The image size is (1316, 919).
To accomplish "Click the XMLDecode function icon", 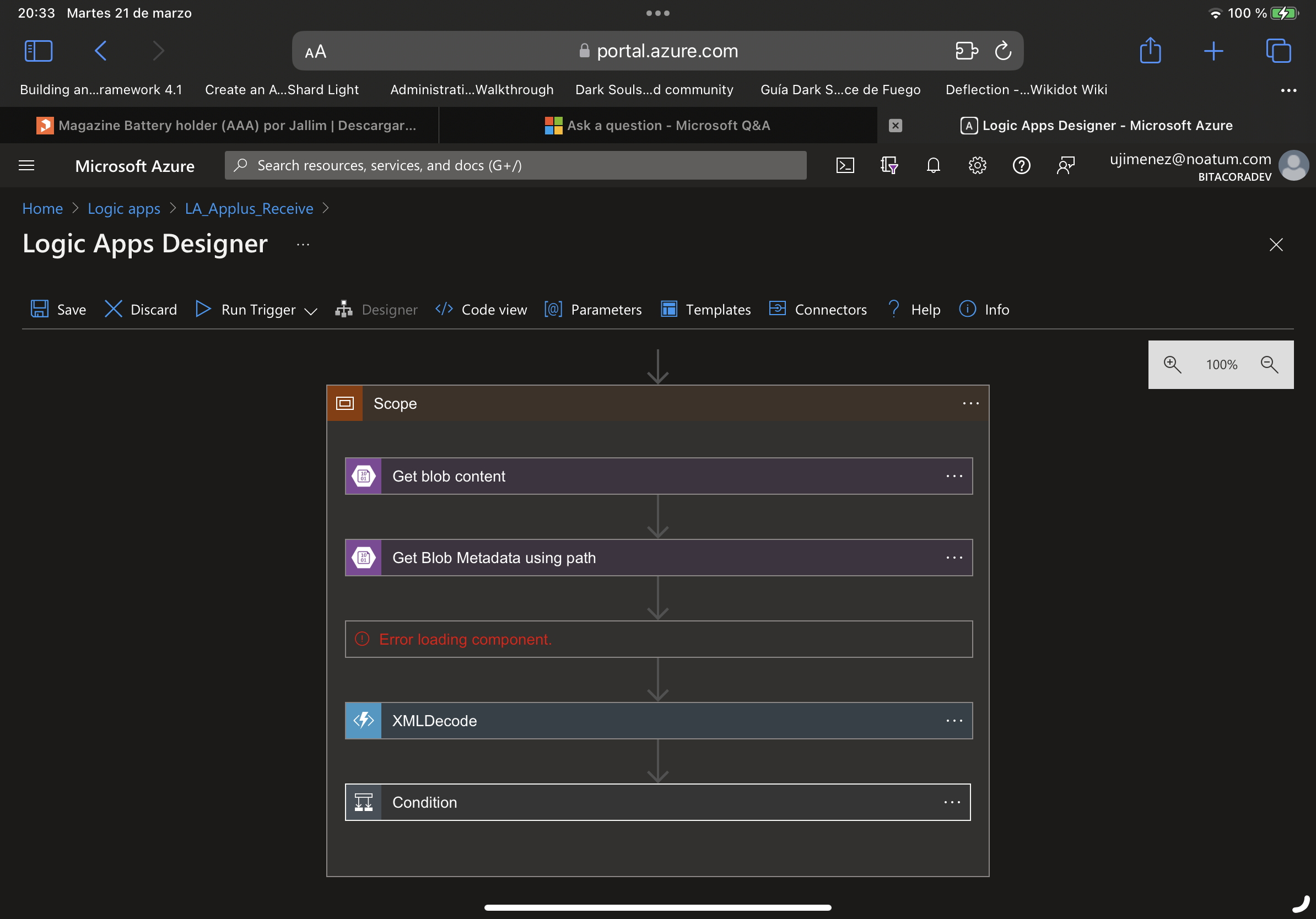I will point(363,721).
